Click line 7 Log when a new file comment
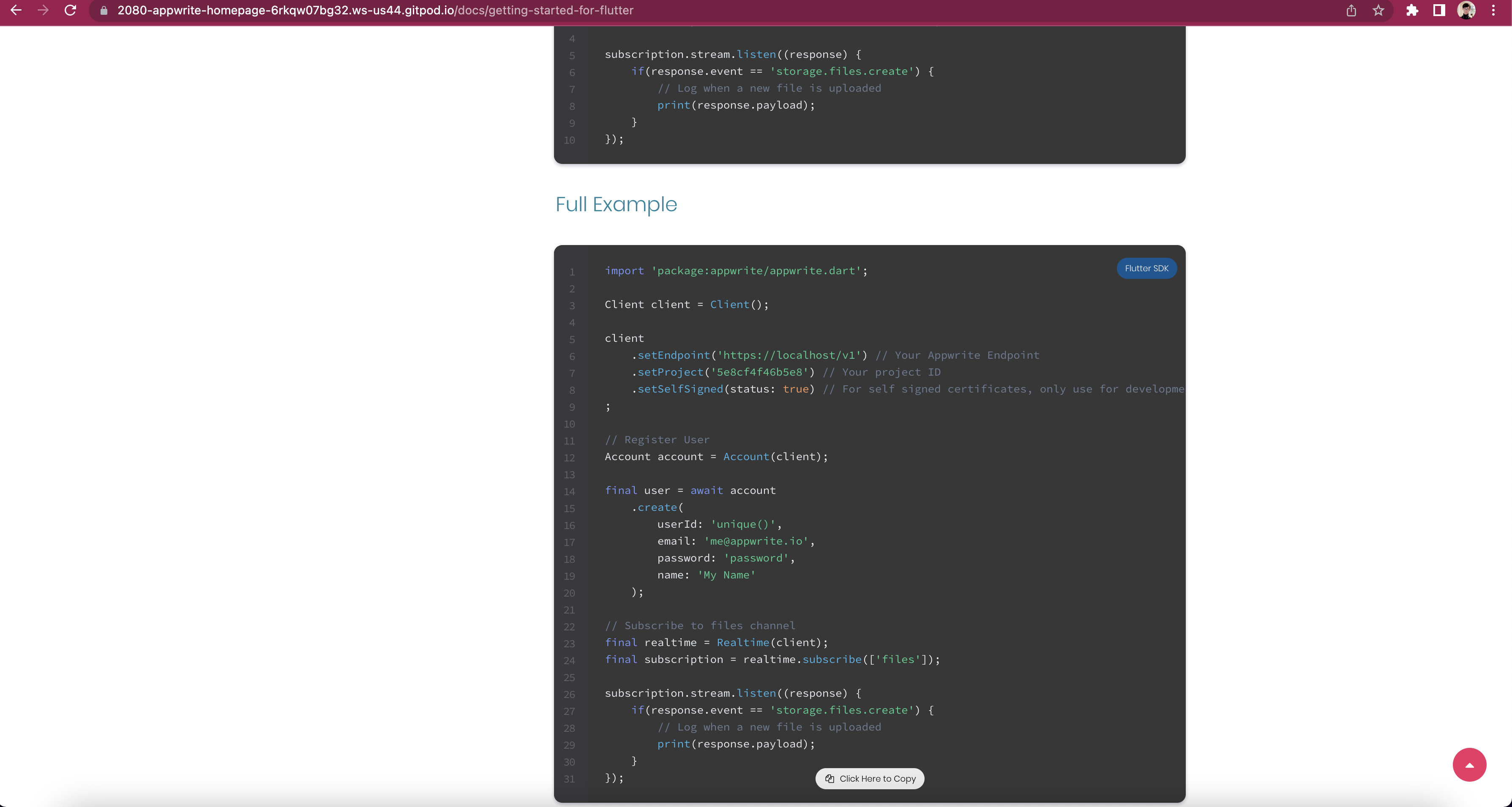 click(770, 88)
